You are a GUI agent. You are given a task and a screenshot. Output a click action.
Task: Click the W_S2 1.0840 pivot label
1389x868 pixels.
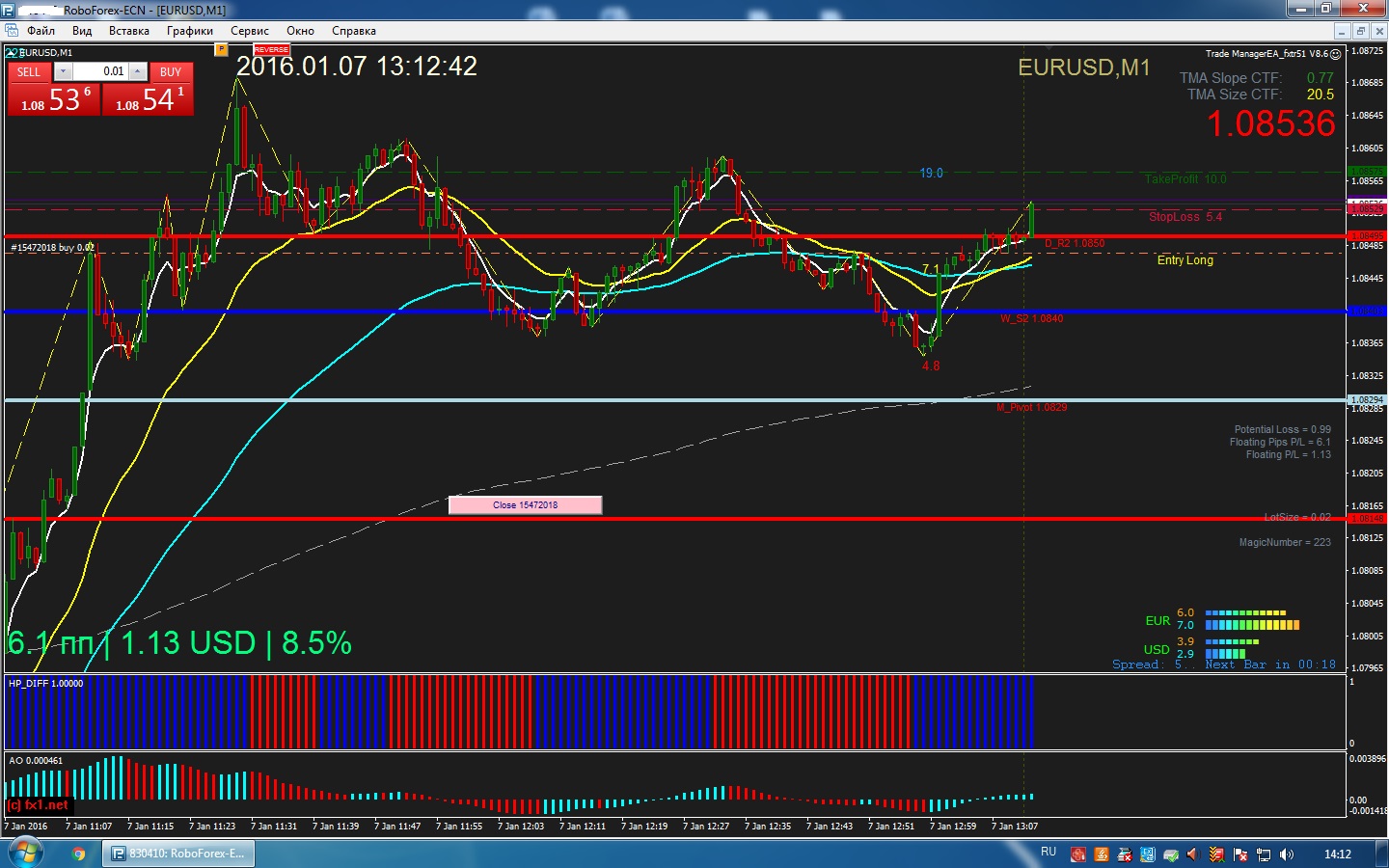click(x=1031, y=318)
